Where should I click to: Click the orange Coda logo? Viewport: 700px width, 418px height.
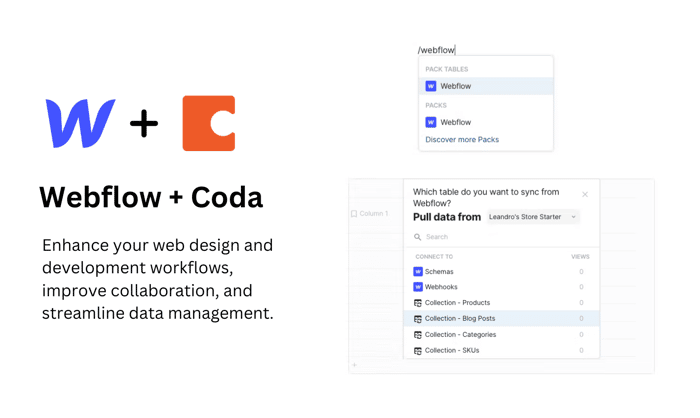pos(208,123)
